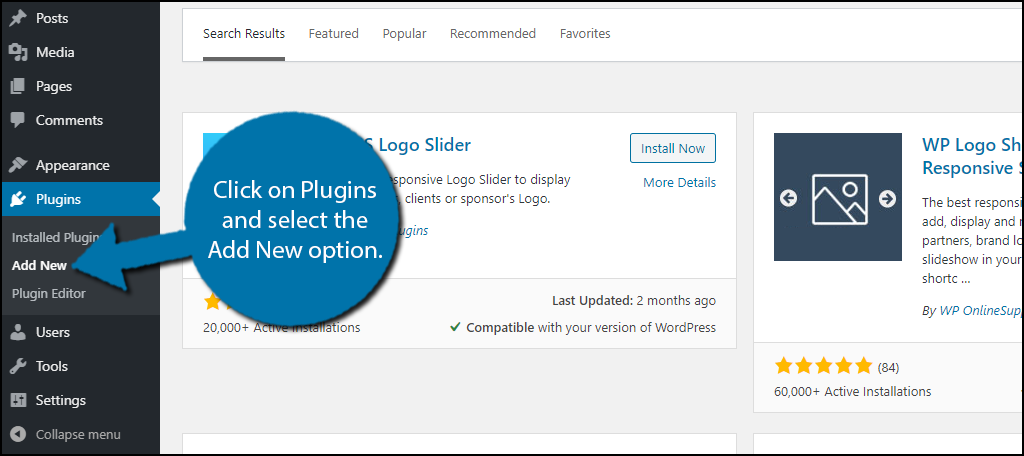
Task: Click right arrow on WP Logo thumbnail
Action: tap(887, 199)
